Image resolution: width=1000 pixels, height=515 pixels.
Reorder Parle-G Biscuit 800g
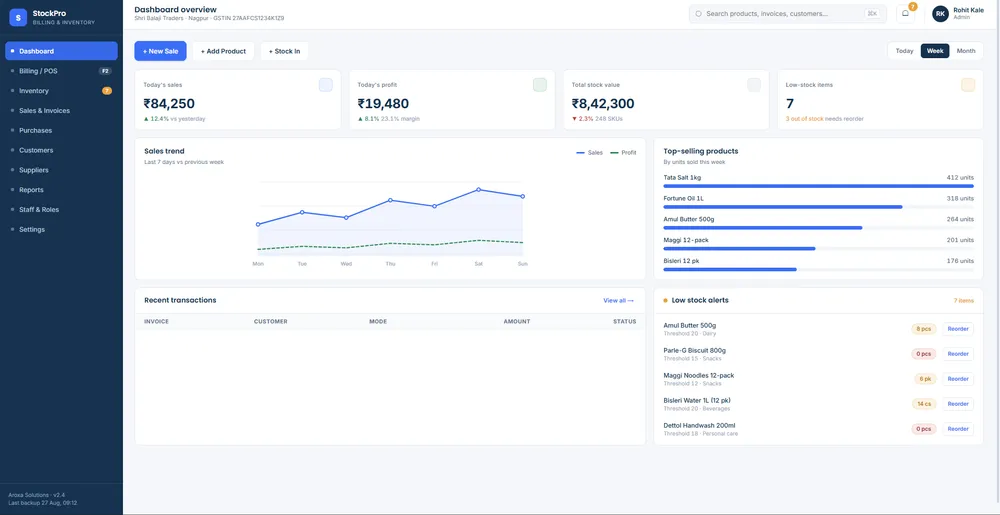(x=958, y=354)
